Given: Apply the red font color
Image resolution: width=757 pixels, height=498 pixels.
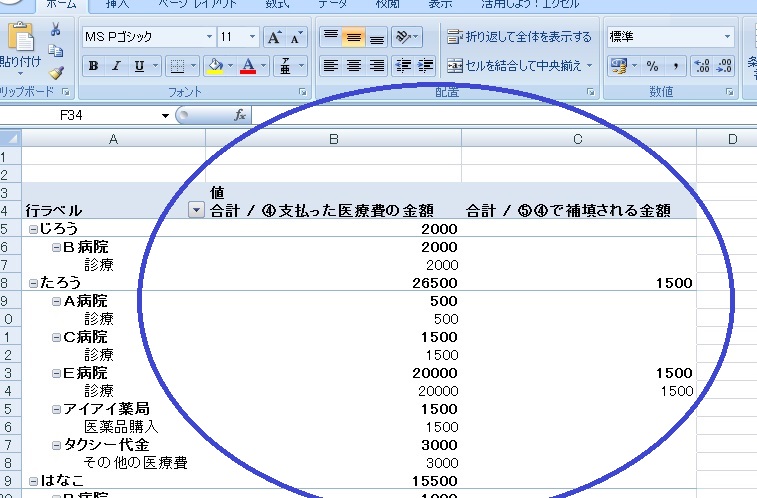Looking at the screenshot, I should pos(248,66).
